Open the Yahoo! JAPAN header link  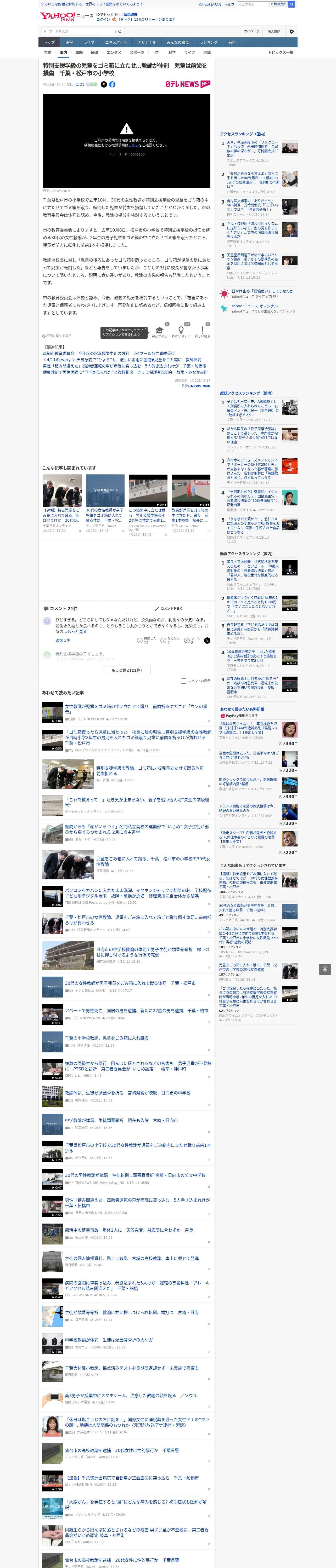pyautogui.click(x=210, y=4)
